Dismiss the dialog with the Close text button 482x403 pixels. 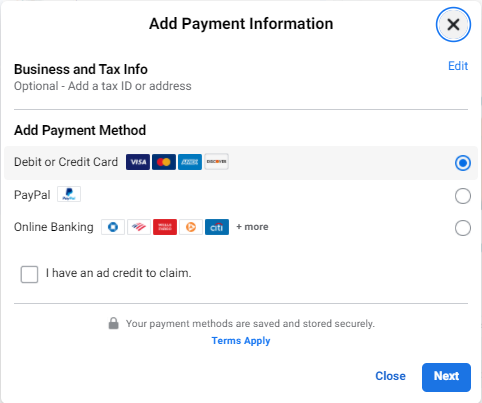[x=390, y=376]
